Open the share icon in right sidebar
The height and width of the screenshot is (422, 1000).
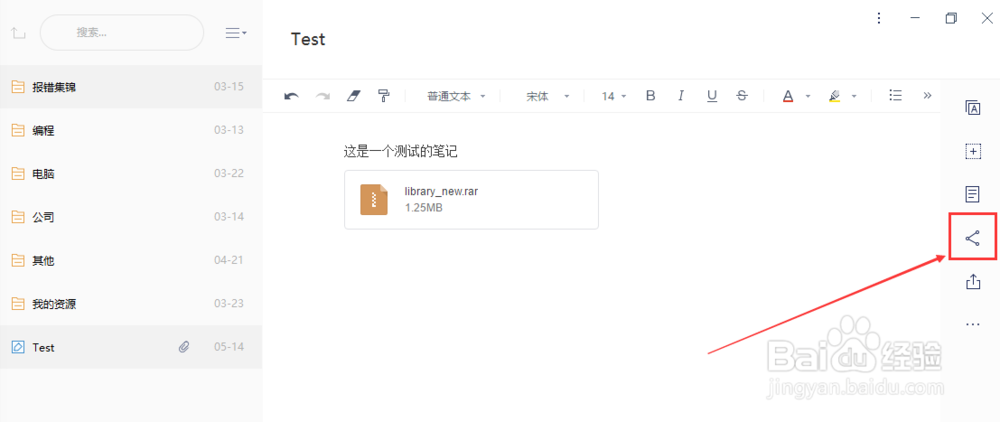point(973,238)
